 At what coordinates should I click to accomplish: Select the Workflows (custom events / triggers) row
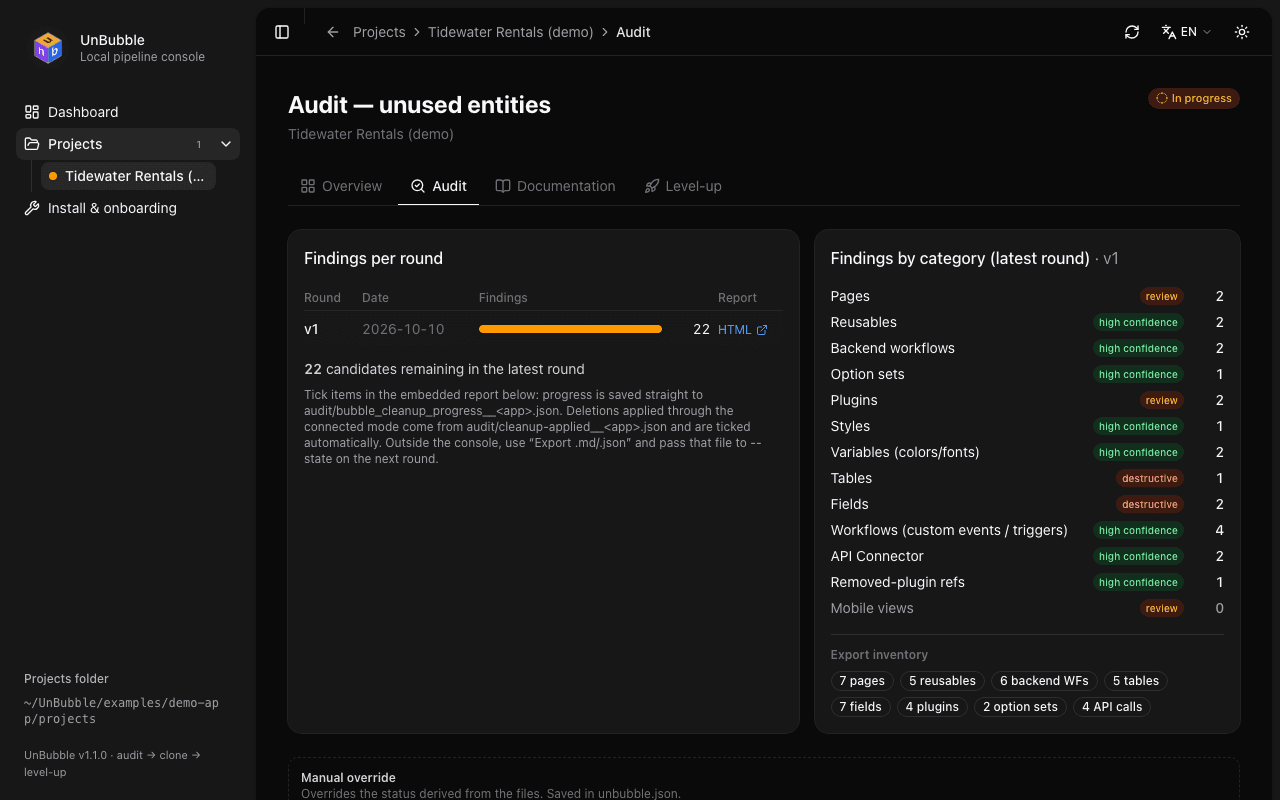pos(1027,530)
